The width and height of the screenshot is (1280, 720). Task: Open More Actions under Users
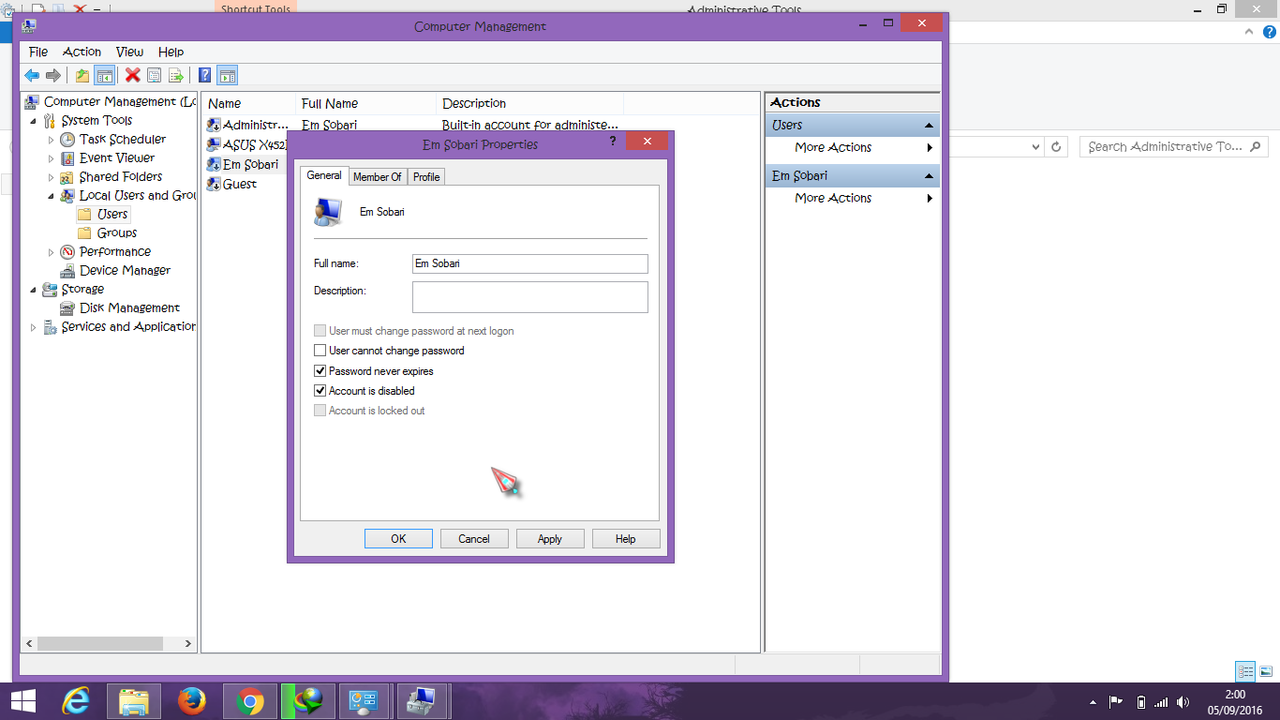pos(853,147)
